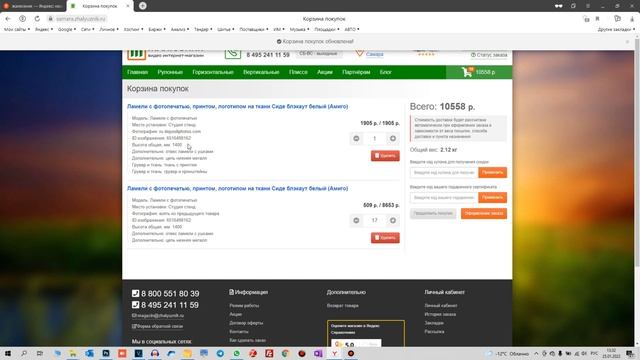Open Горизонтальные menu item

click(x=213, y=72)
